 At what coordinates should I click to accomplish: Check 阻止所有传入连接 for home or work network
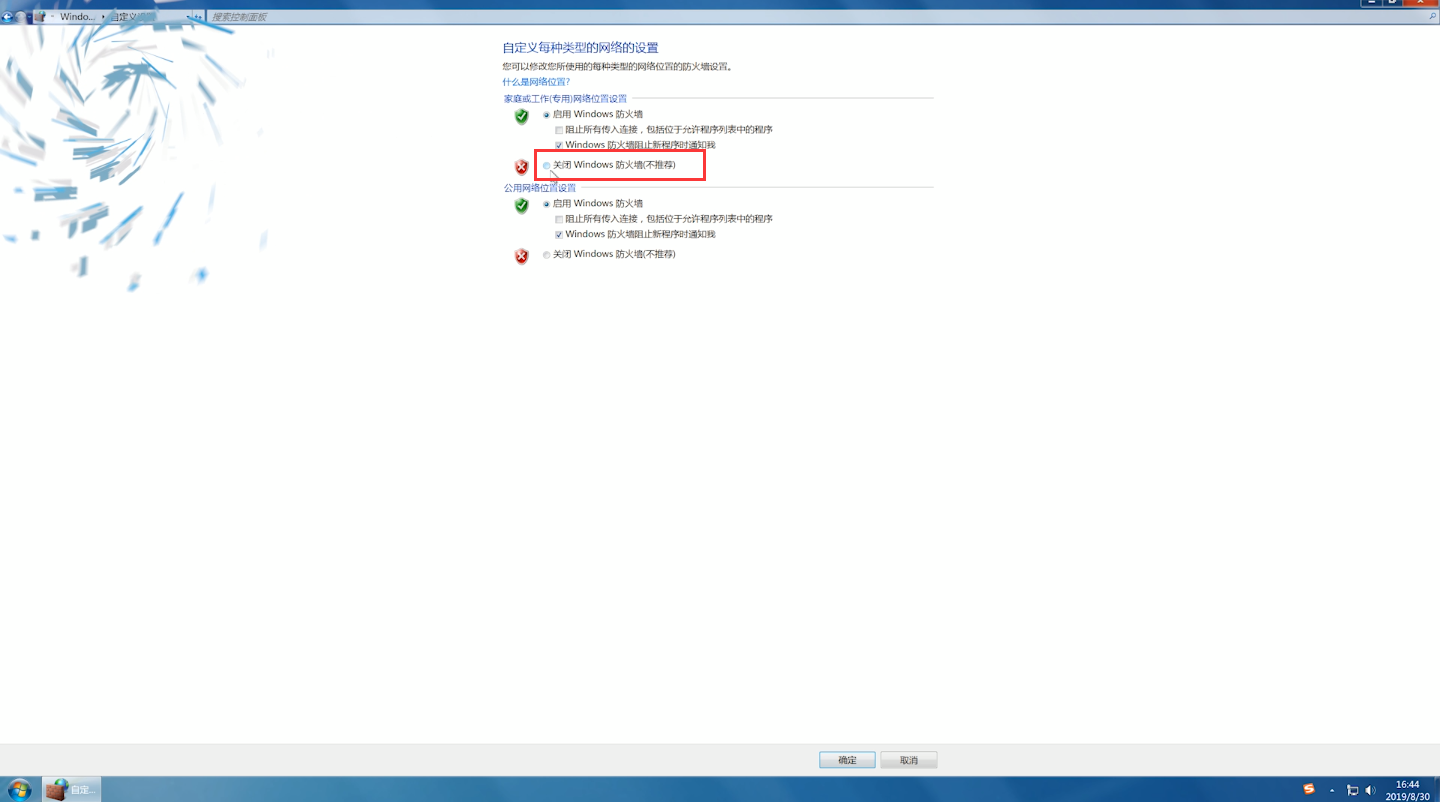pyautogui.click(x=559, y=130)
